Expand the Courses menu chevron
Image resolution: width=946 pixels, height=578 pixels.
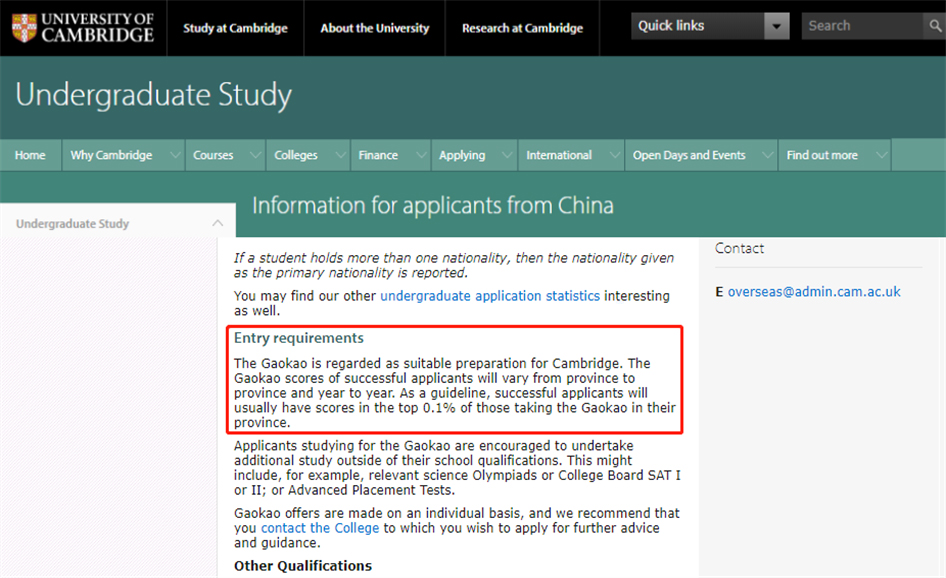coord(255,155)
